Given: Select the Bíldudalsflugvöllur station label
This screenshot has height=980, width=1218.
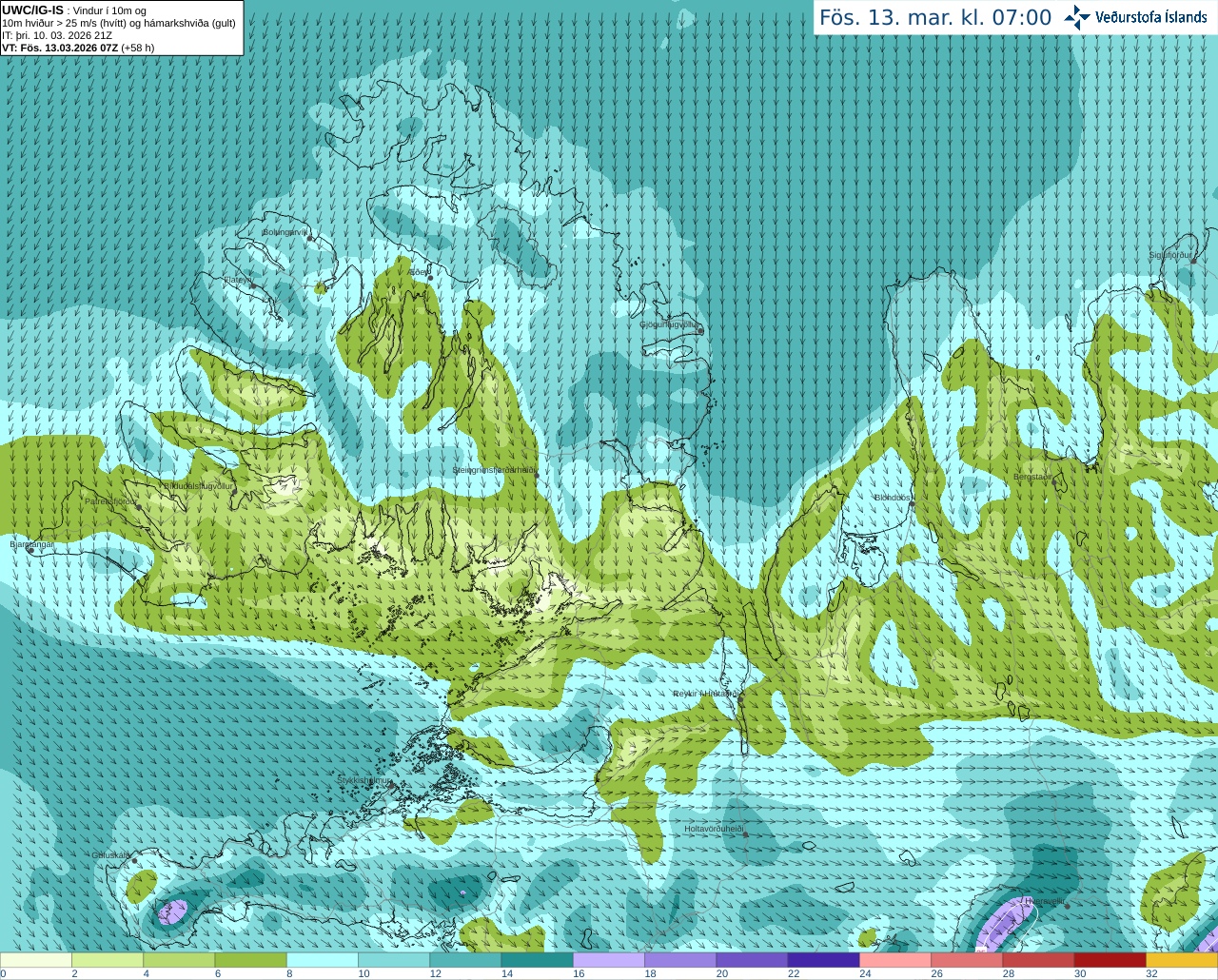Looking at the screenshot, I should [x=198, y=485].
